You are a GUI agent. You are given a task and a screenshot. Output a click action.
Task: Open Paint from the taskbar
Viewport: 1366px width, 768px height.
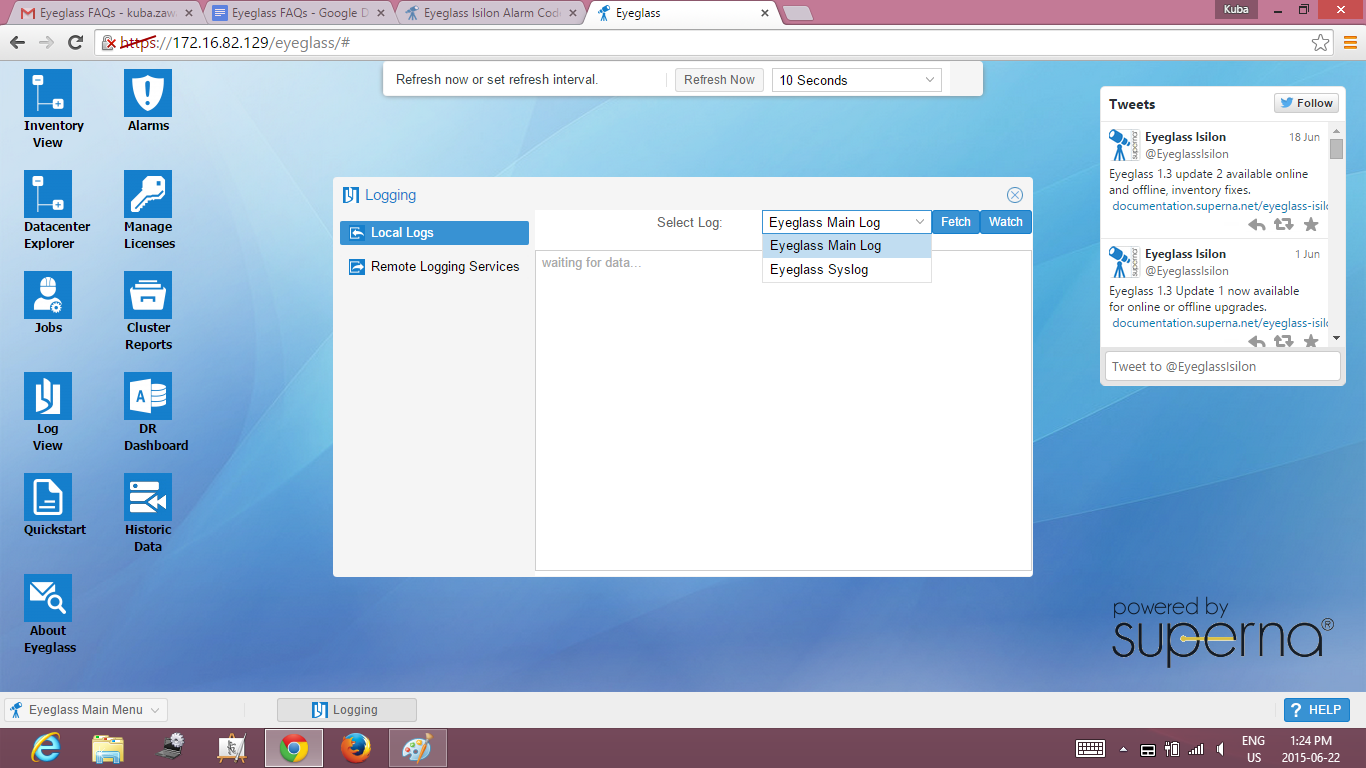[417, 748]
